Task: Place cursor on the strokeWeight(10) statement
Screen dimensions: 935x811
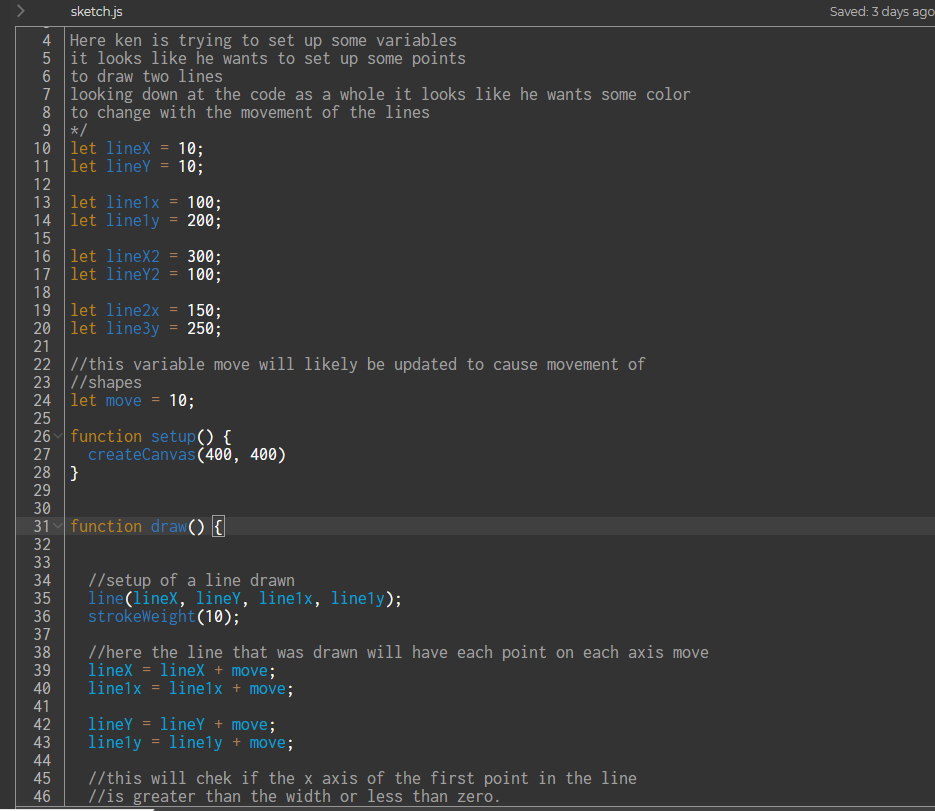Action: tap(164, 617)
